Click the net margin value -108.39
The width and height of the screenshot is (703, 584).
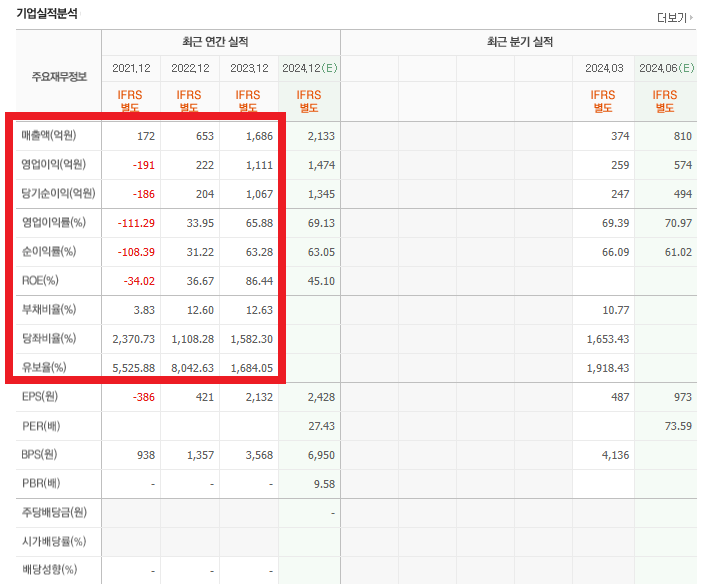(x=136, y=252)
